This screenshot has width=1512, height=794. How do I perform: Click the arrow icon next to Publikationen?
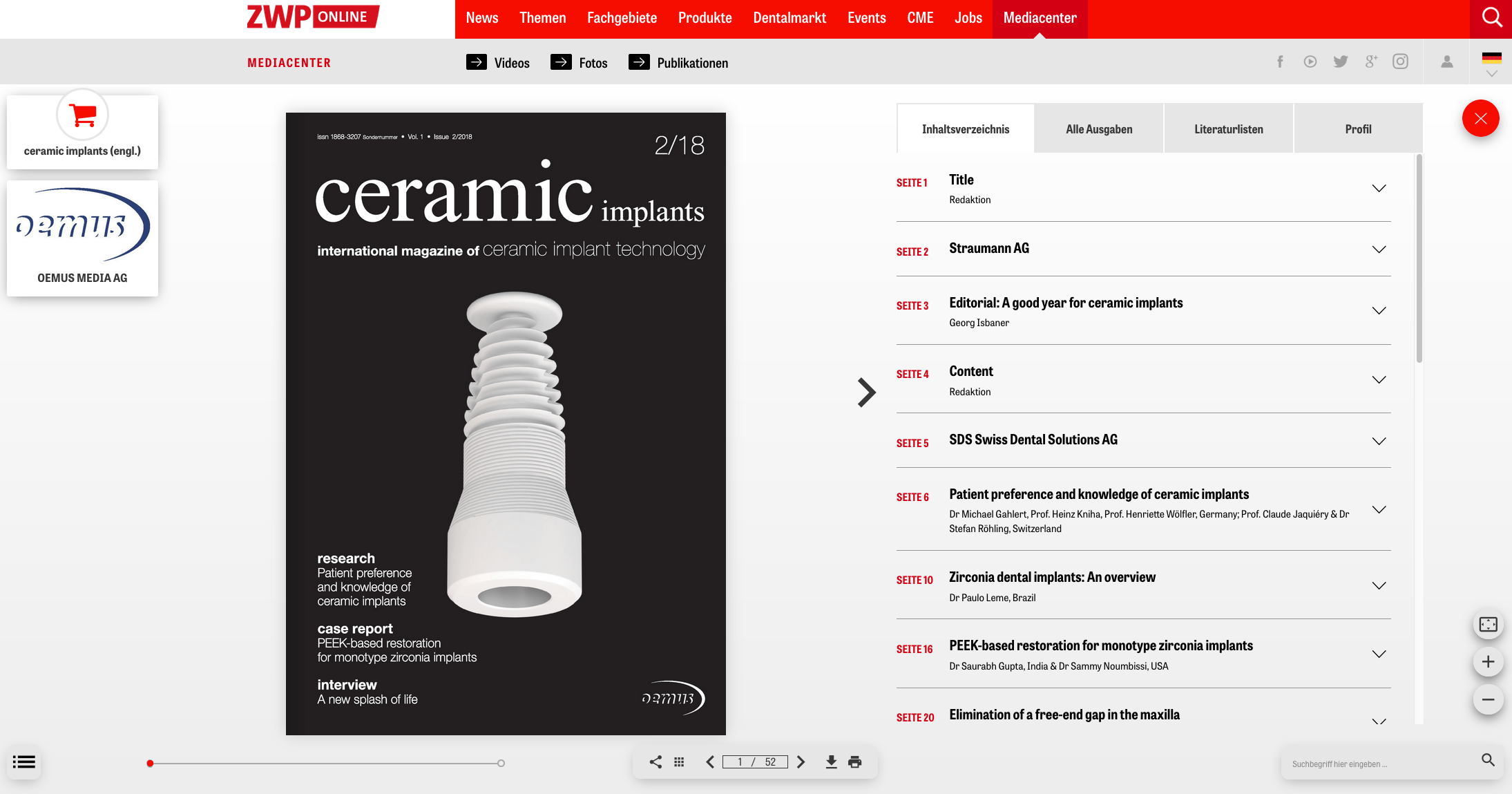pos(639,62)
